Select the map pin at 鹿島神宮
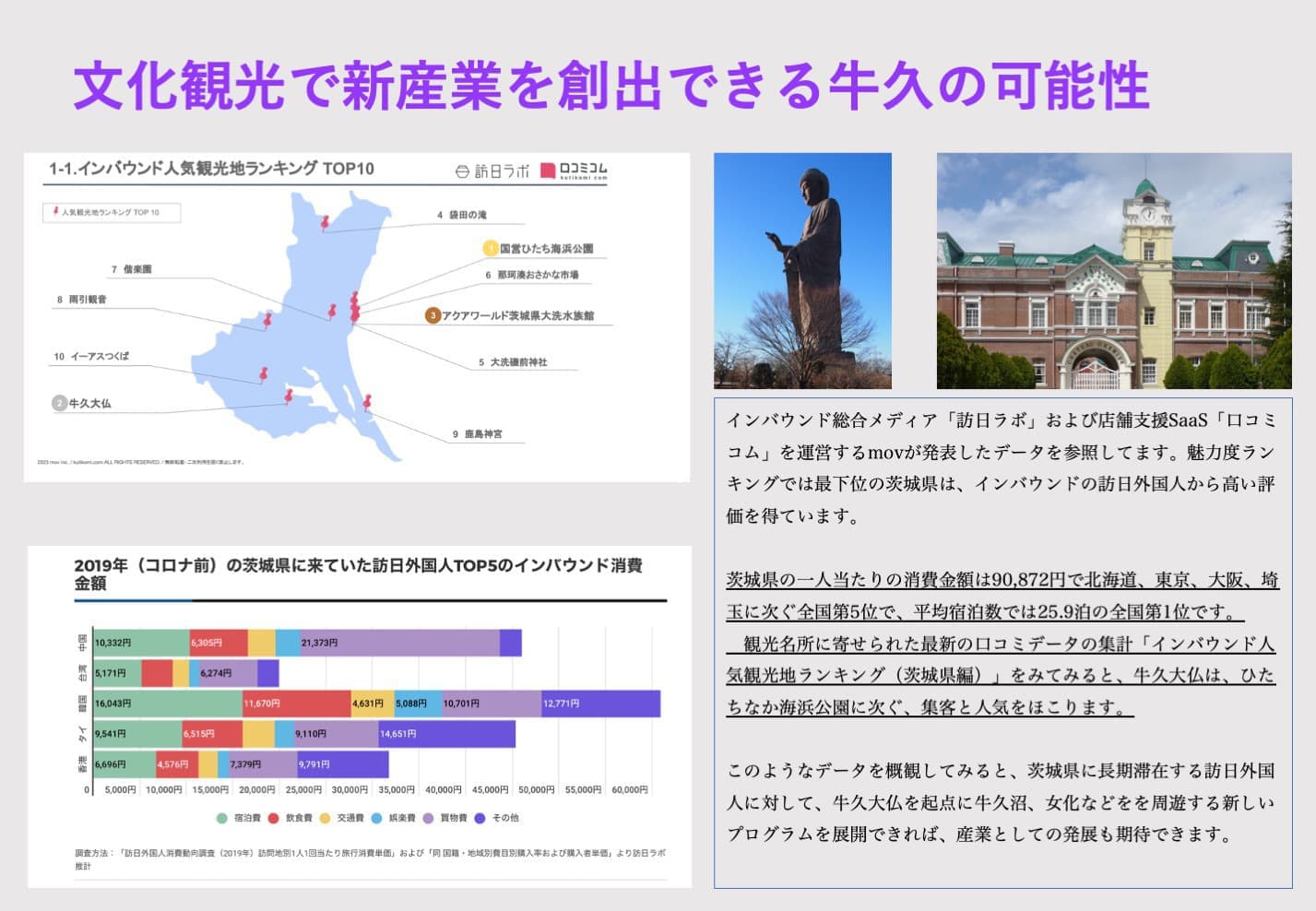 coord(367,401)
